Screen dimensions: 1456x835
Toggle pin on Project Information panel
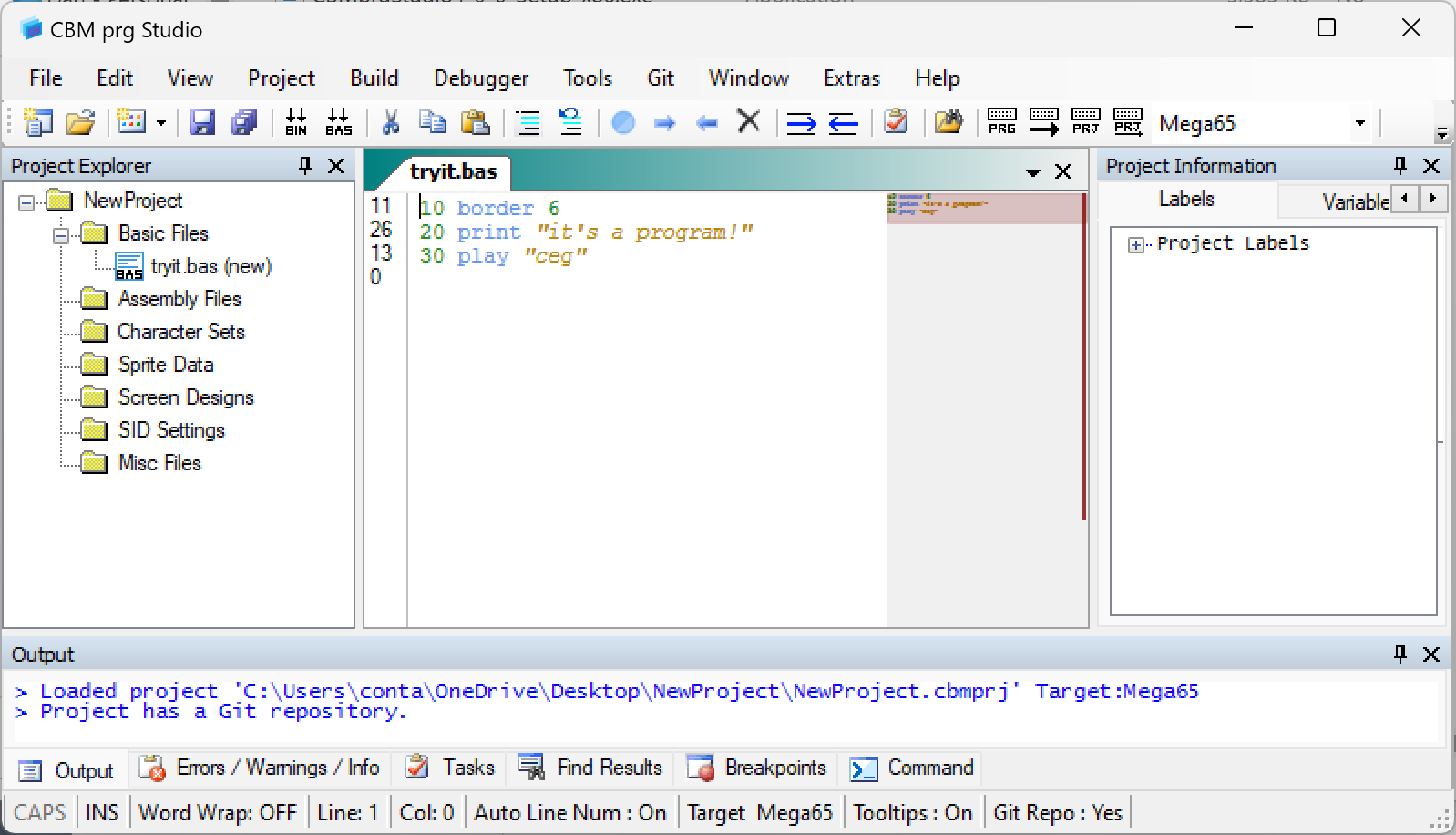1400,166
